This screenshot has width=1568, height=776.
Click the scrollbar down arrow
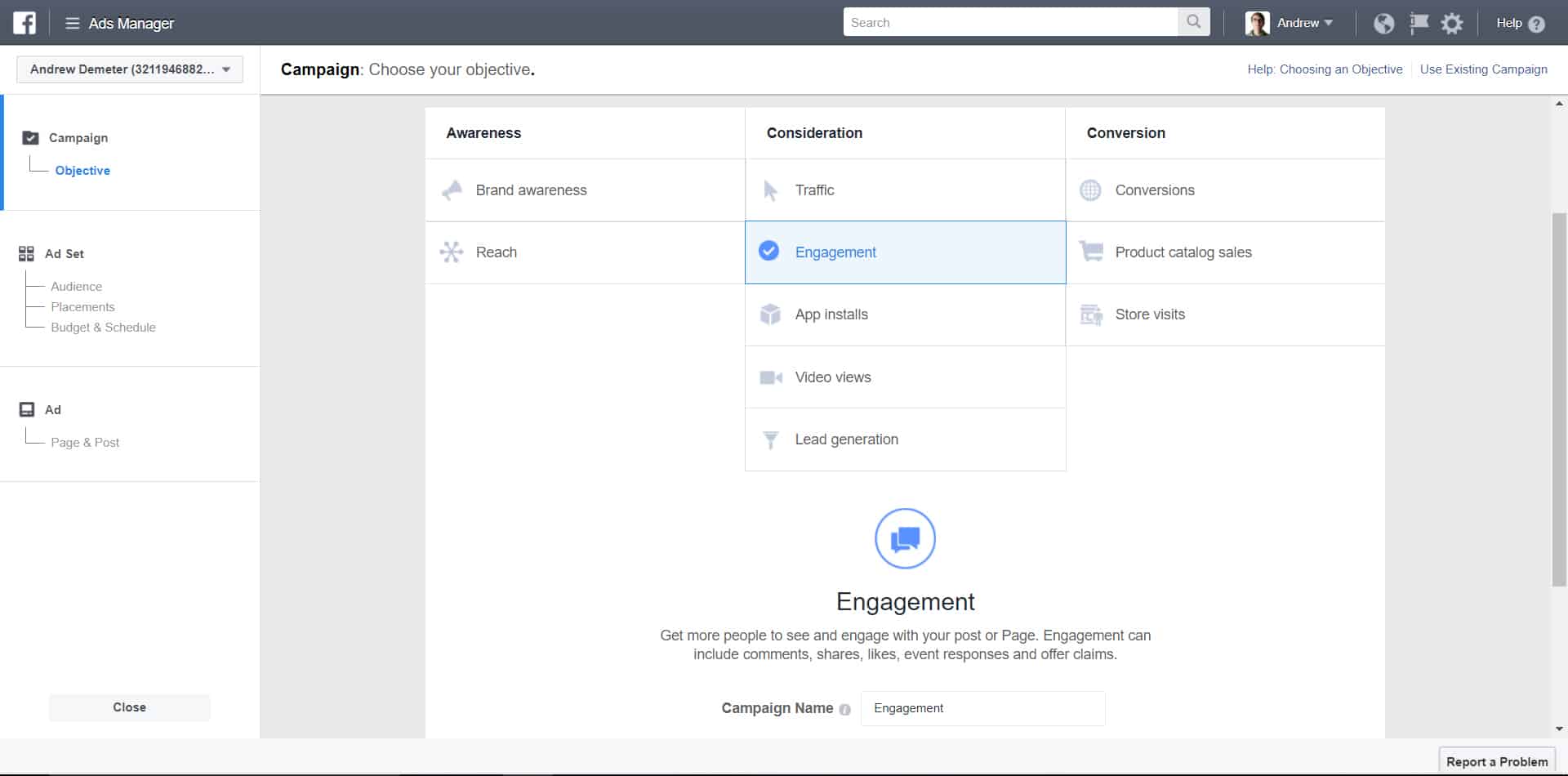tap(1559, 729)
